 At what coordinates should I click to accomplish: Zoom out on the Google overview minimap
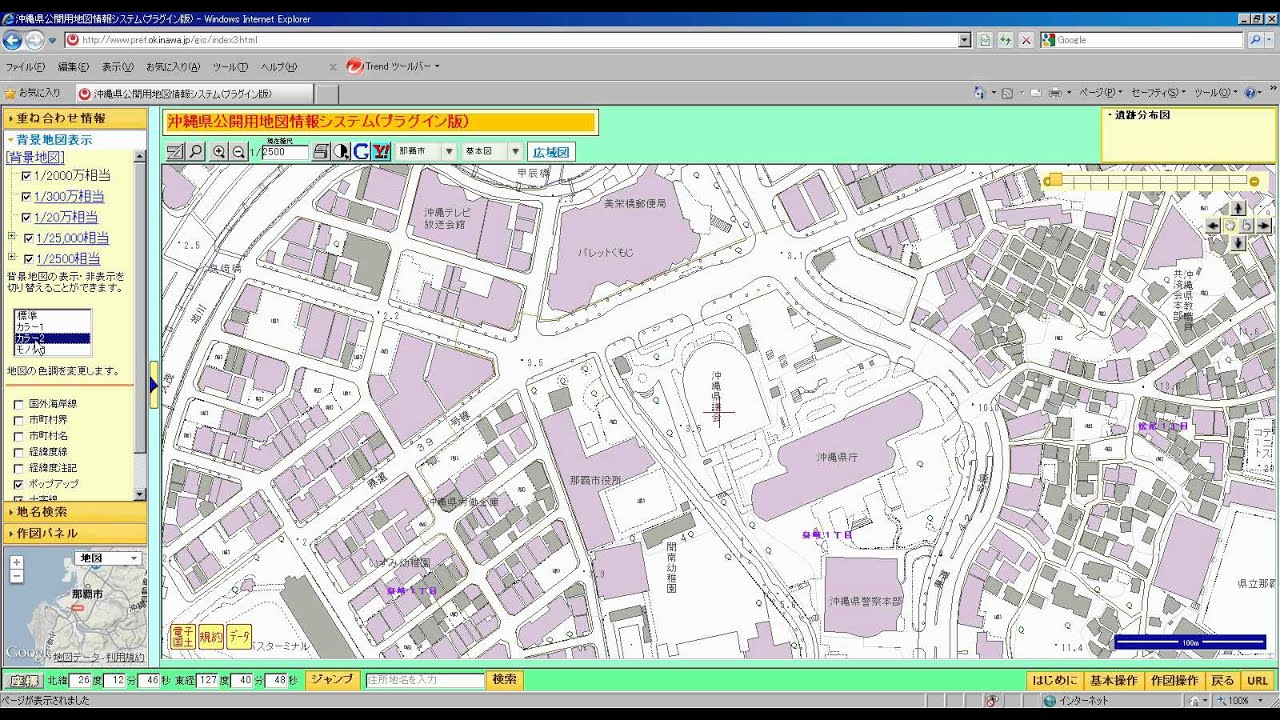tap(16, 577)
